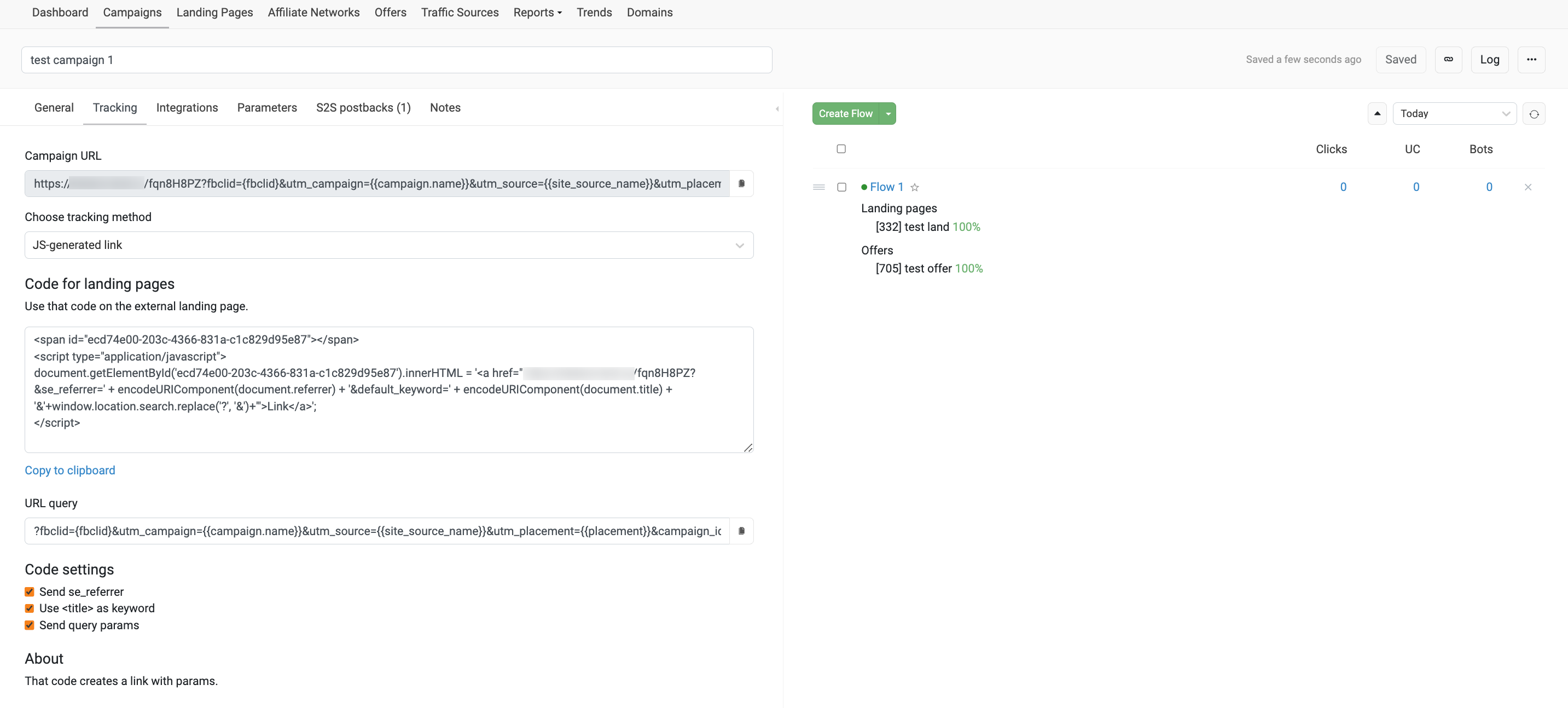The height and width of the screenshot is (708, 1568).
Task: Open the Reports menu dropdown
Action: (537, 12)
